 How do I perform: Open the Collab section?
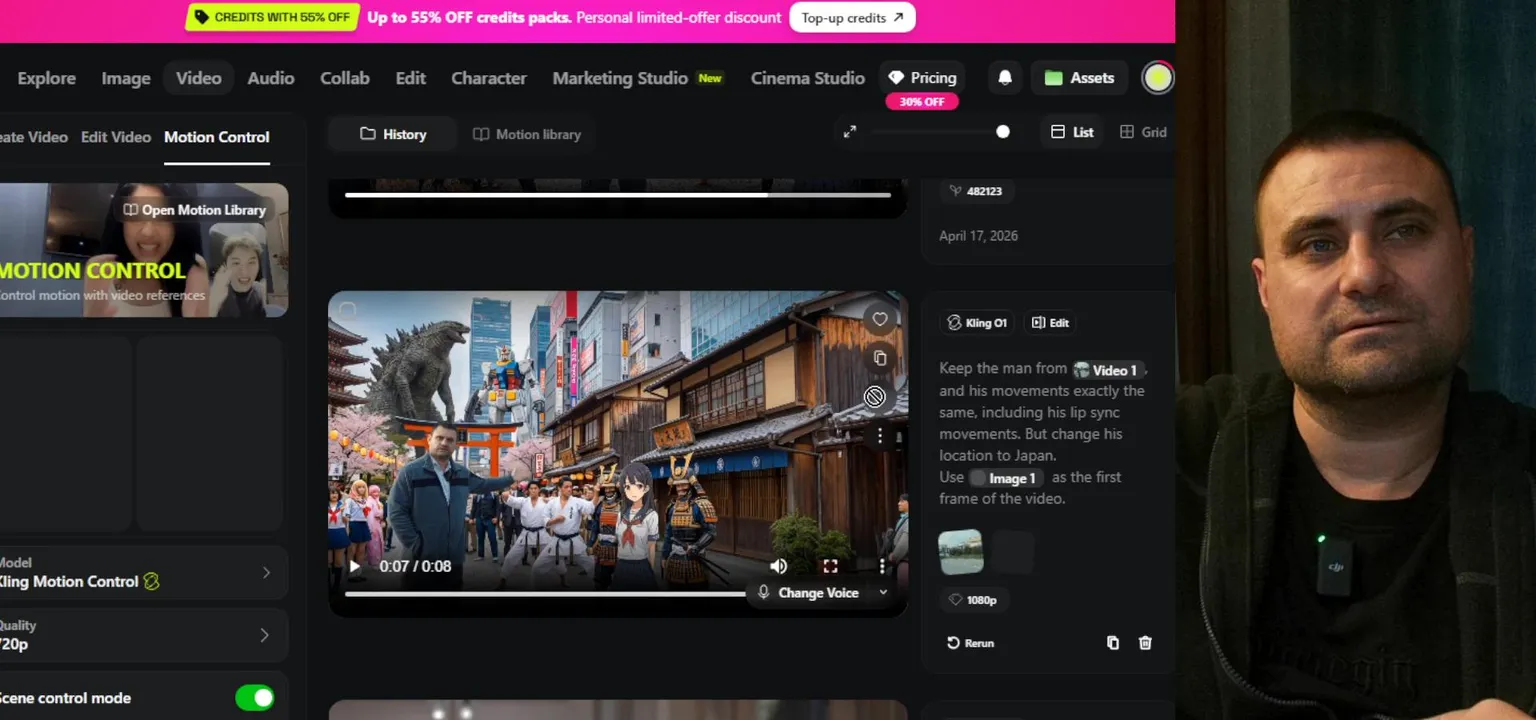click(x=345, y=78)
